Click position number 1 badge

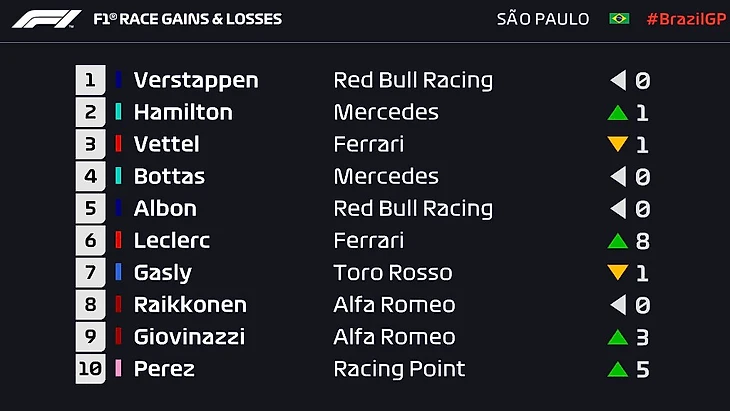[x=90, y=80]
